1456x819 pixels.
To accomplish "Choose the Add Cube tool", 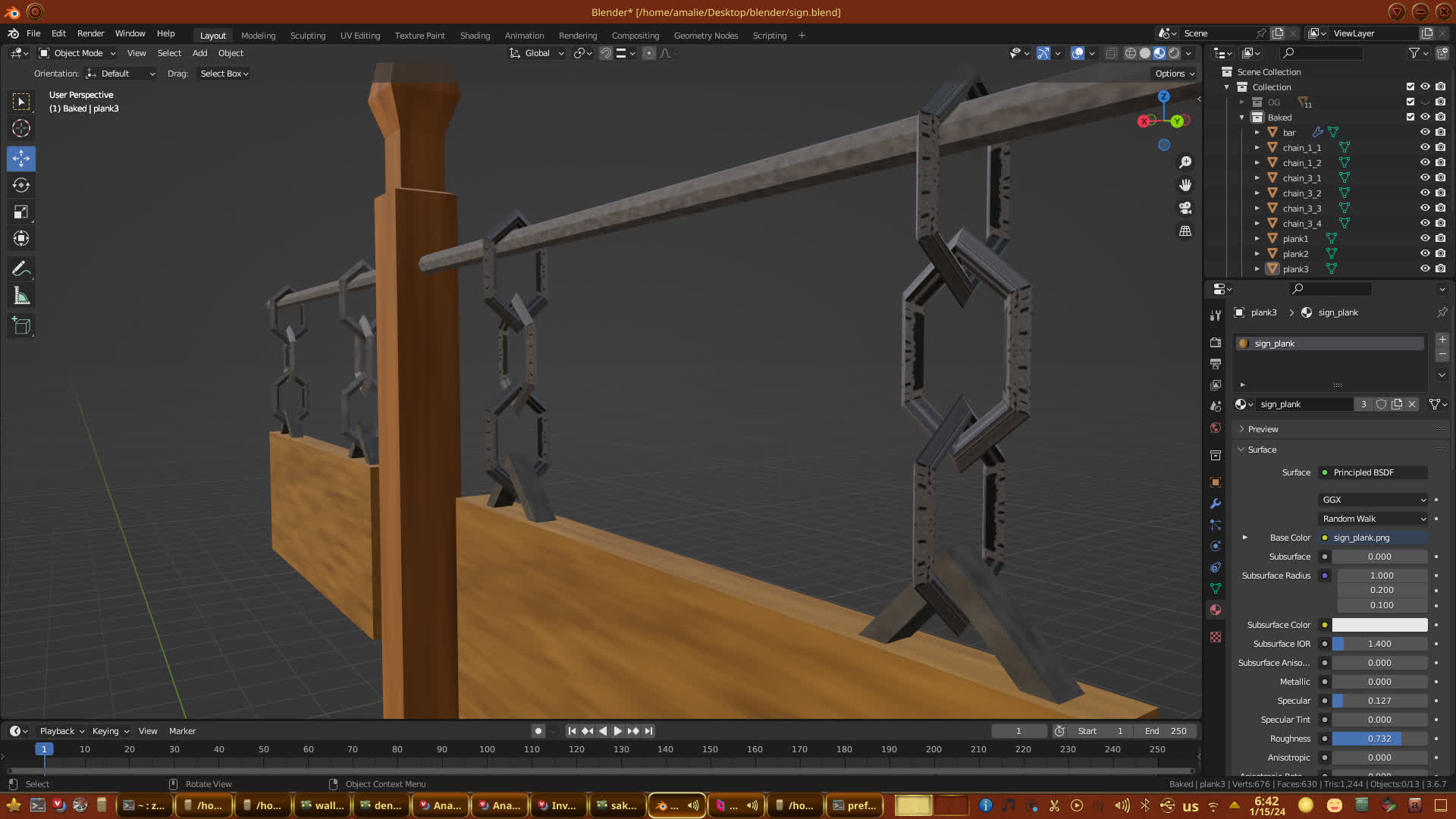I will tap(21, 327).
